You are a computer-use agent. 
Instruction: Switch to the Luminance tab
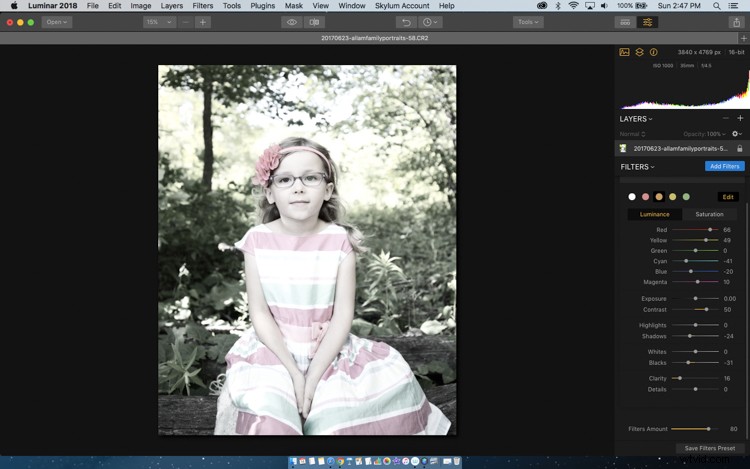point(655,214)
